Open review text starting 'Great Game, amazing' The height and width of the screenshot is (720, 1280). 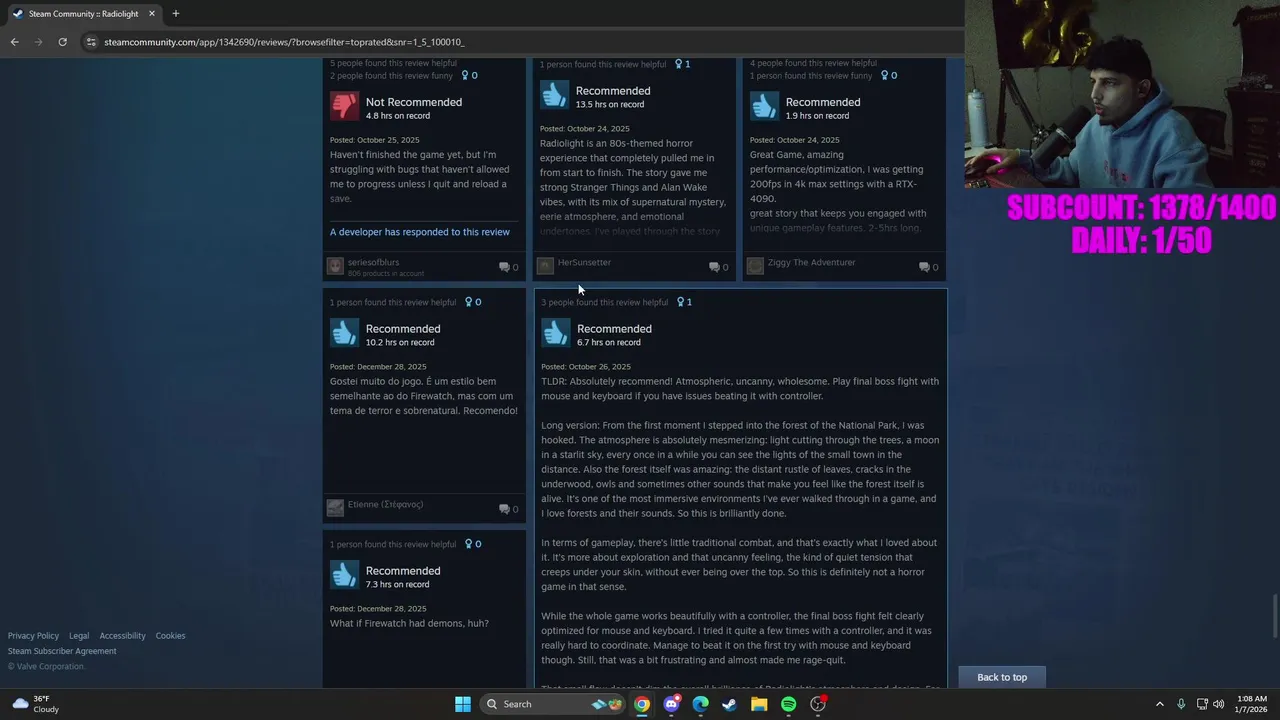pos(838,191)
